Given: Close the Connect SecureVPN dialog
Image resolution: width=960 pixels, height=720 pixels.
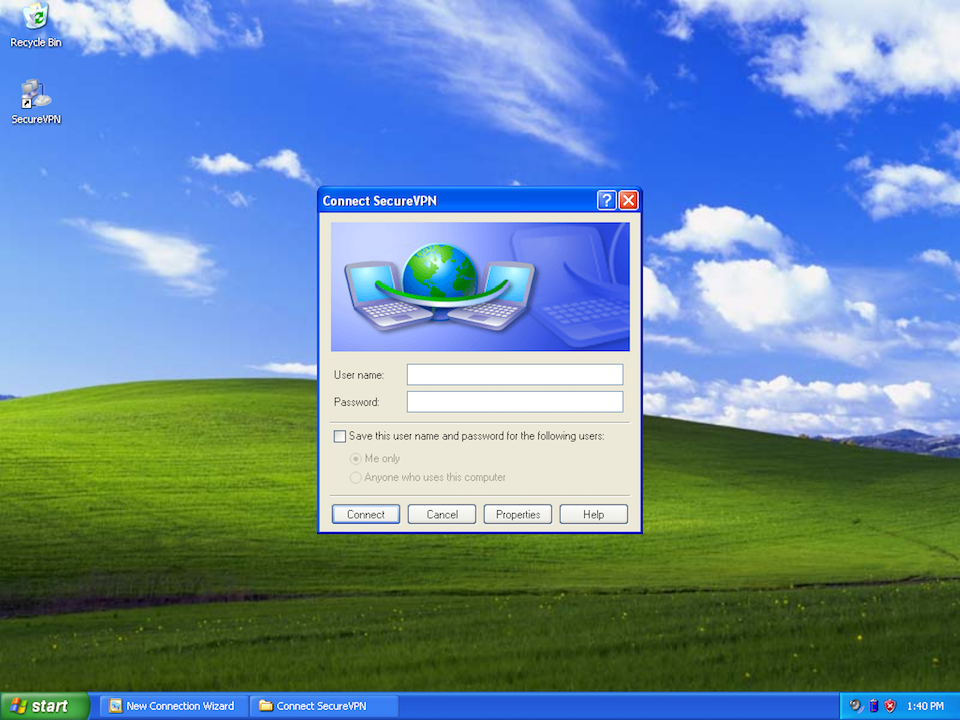Looking at the screenshot, I should [629, 200].
